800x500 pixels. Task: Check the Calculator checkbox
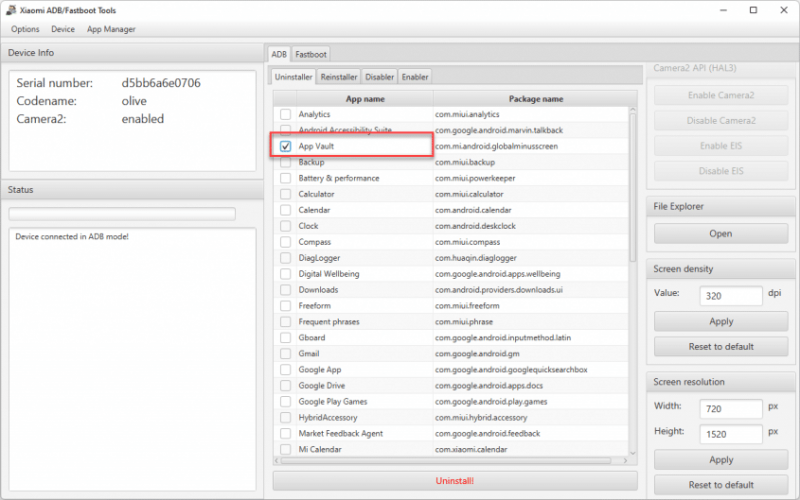click(285, 194)
